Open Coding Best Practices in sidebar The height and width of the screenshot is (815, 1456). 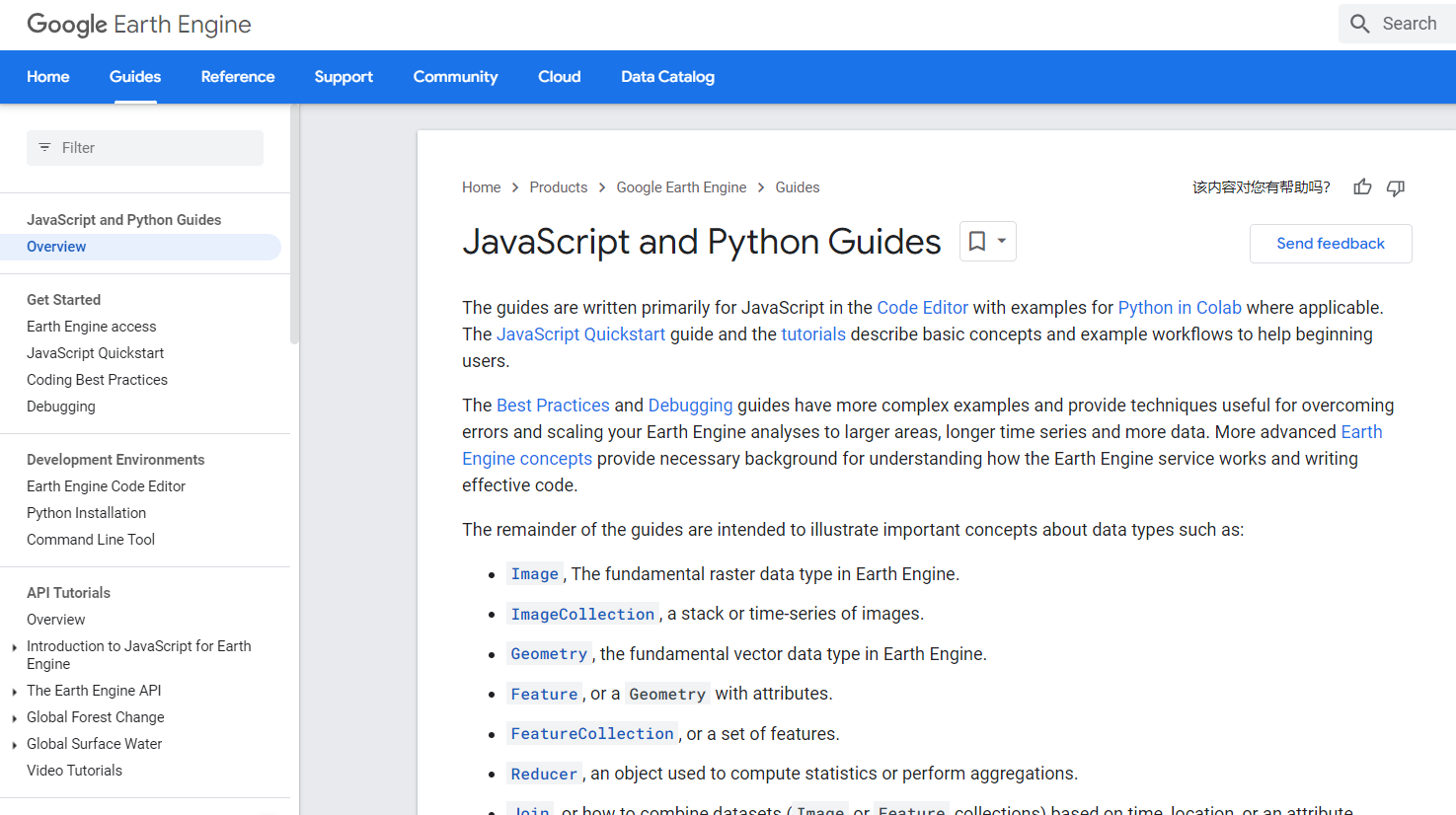coord(97,380)
